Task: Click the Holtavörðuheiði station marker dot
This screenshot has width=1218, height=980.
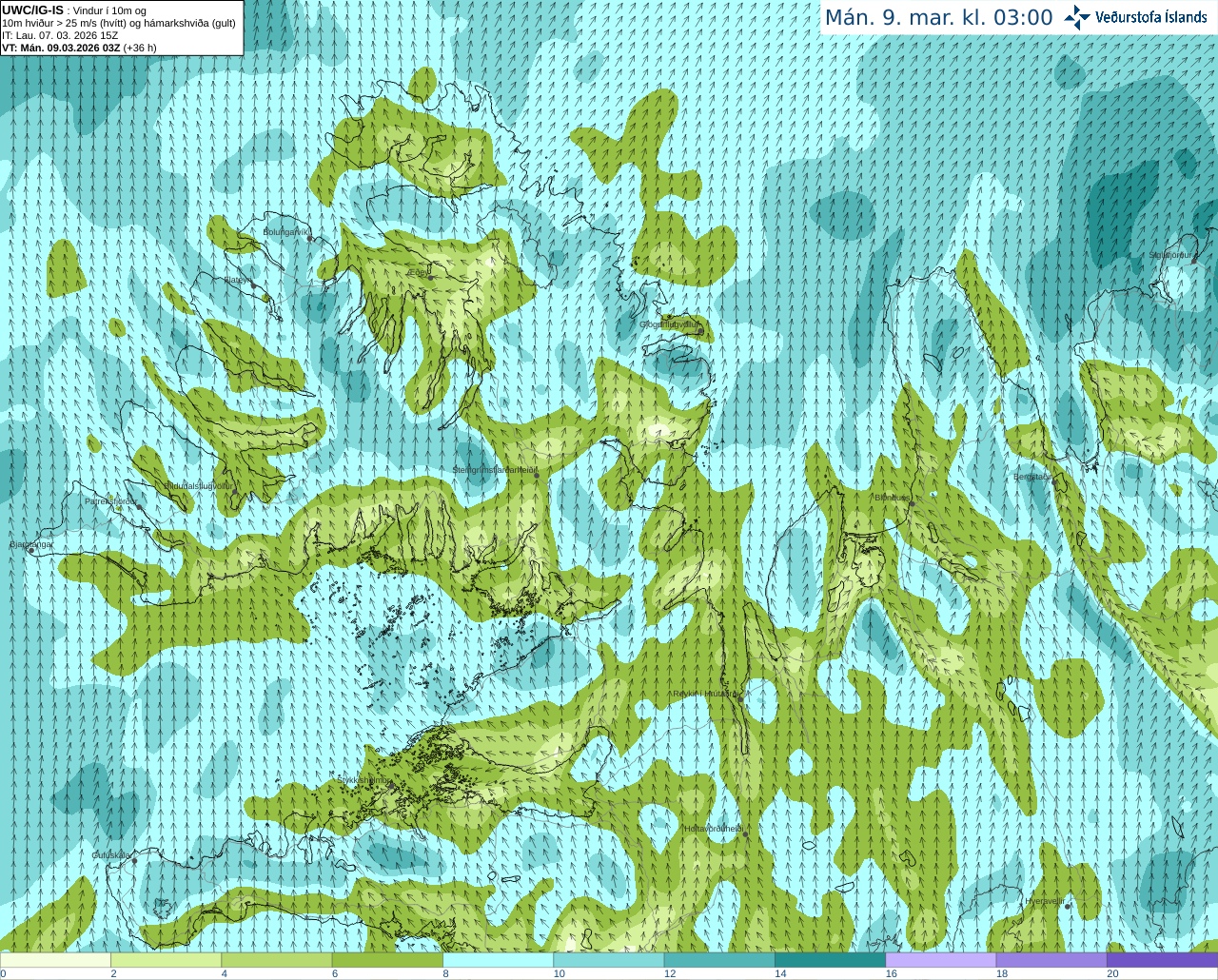Action: click(745, 835)
